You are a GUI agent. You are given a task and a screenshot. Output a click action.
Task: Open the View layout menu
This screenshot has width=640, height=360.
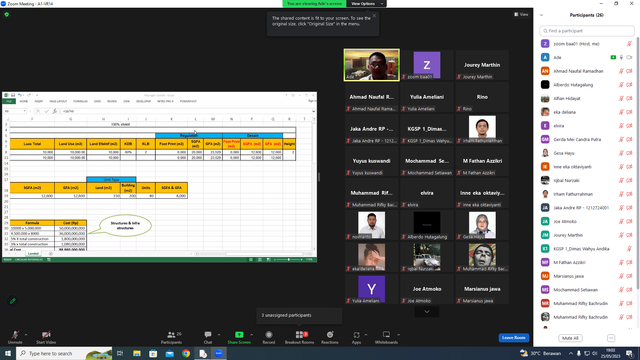coord(521,14)
